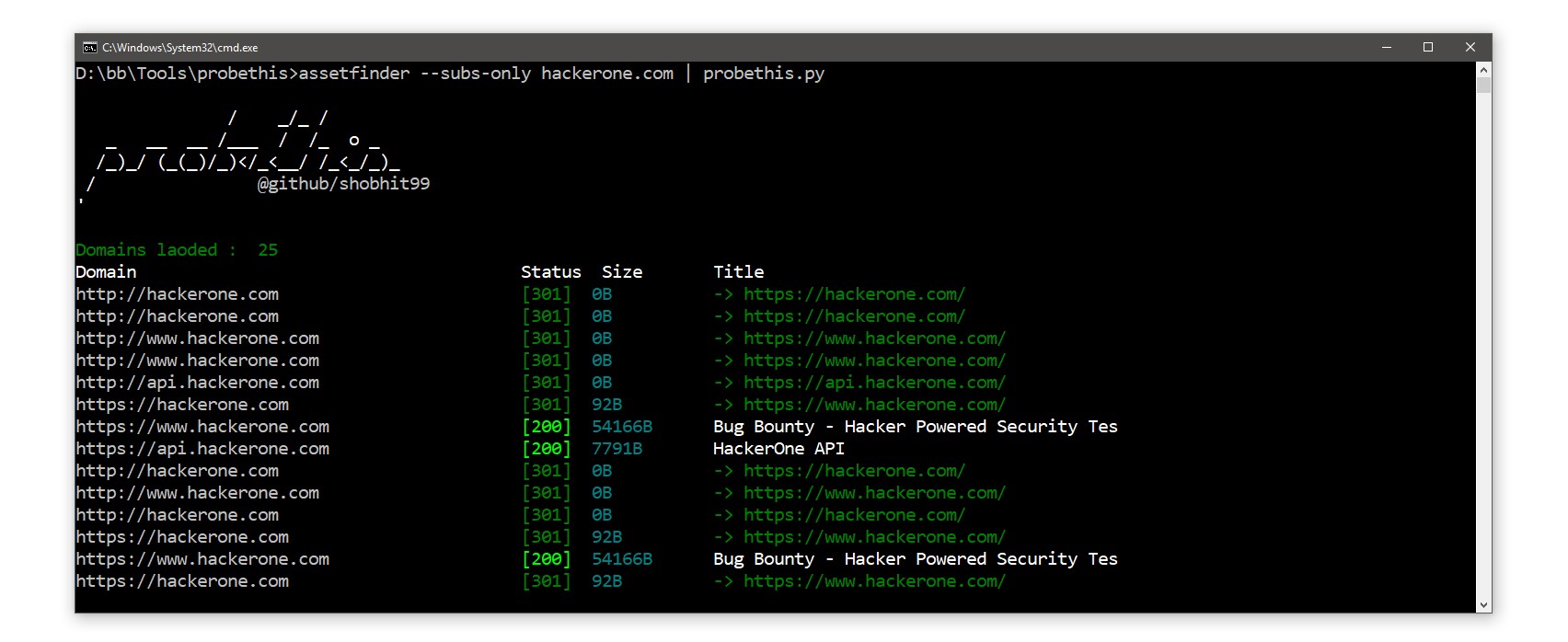Click the scrollbar down arrow
The image size is (1568, 642).
point(1483,604)
